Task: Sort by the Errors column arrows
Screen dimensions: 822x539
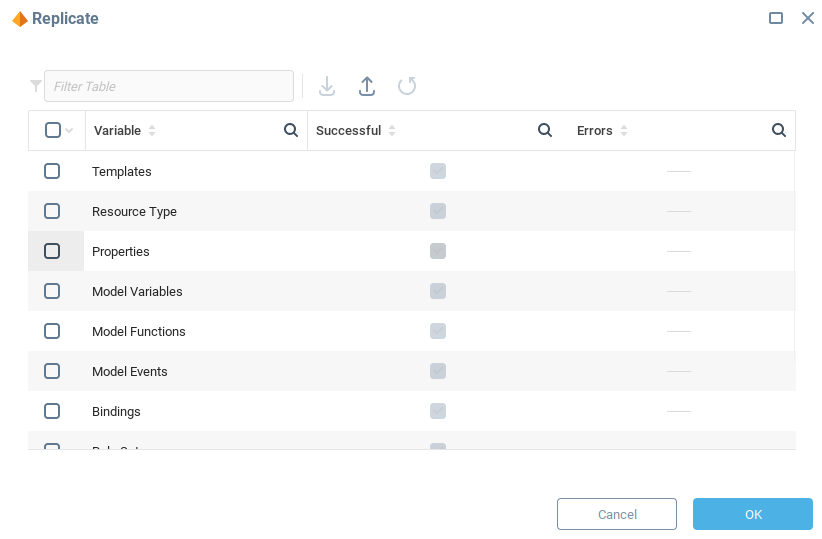Action: tap(624, 131)
